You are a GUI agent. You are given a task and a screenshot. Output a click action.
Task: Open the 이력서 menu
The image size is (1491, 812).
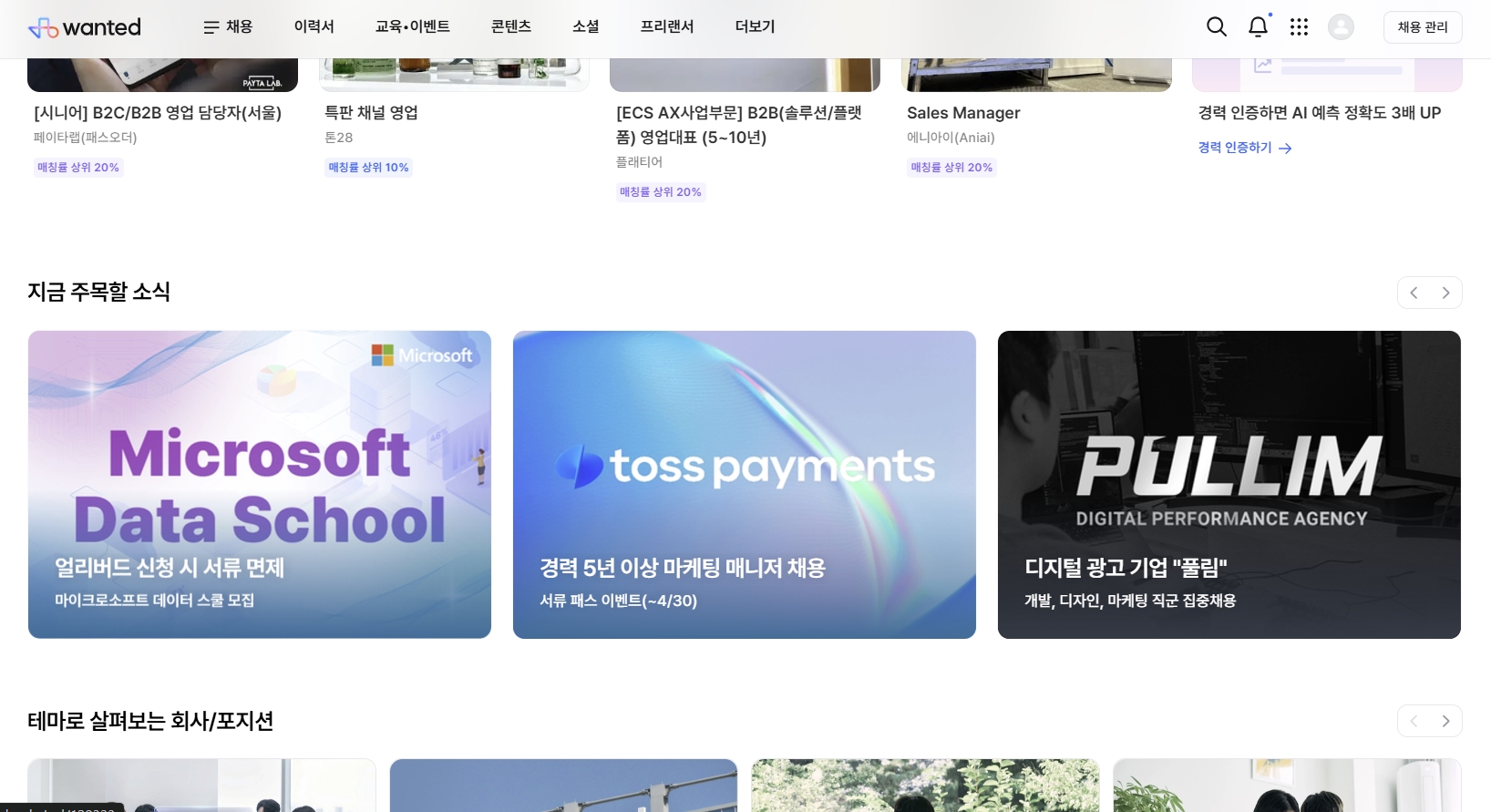pos(314,27)
